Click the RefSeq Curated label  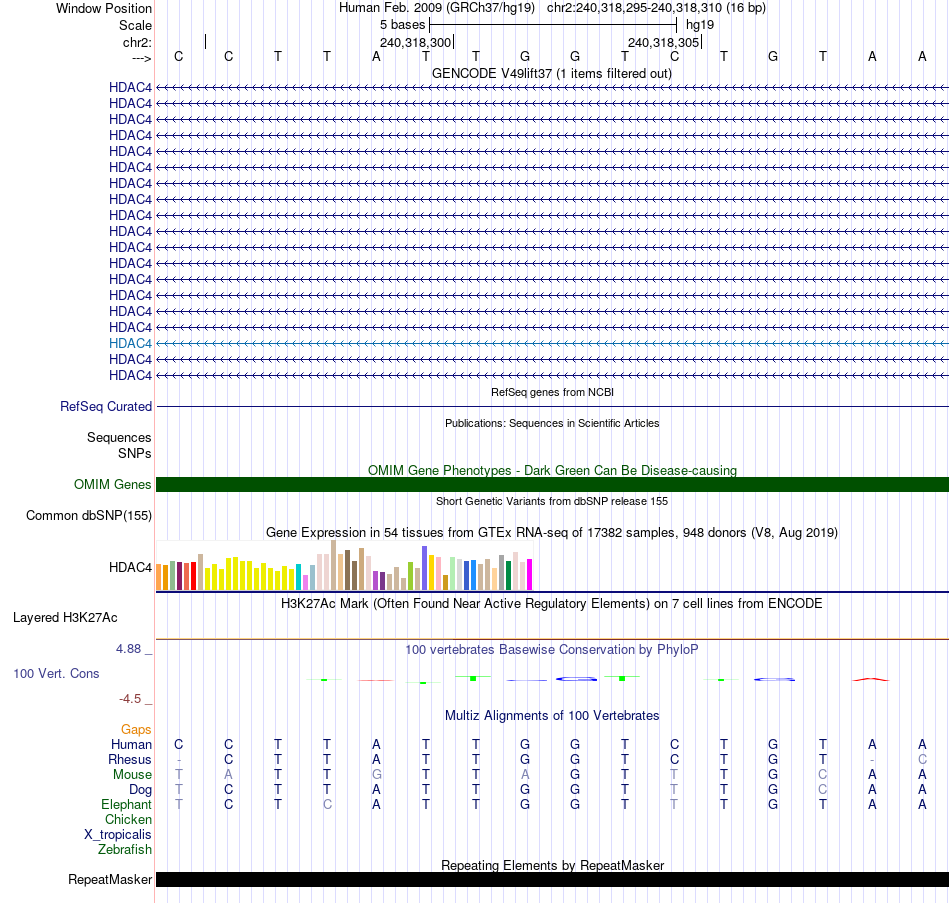[106, 407]
